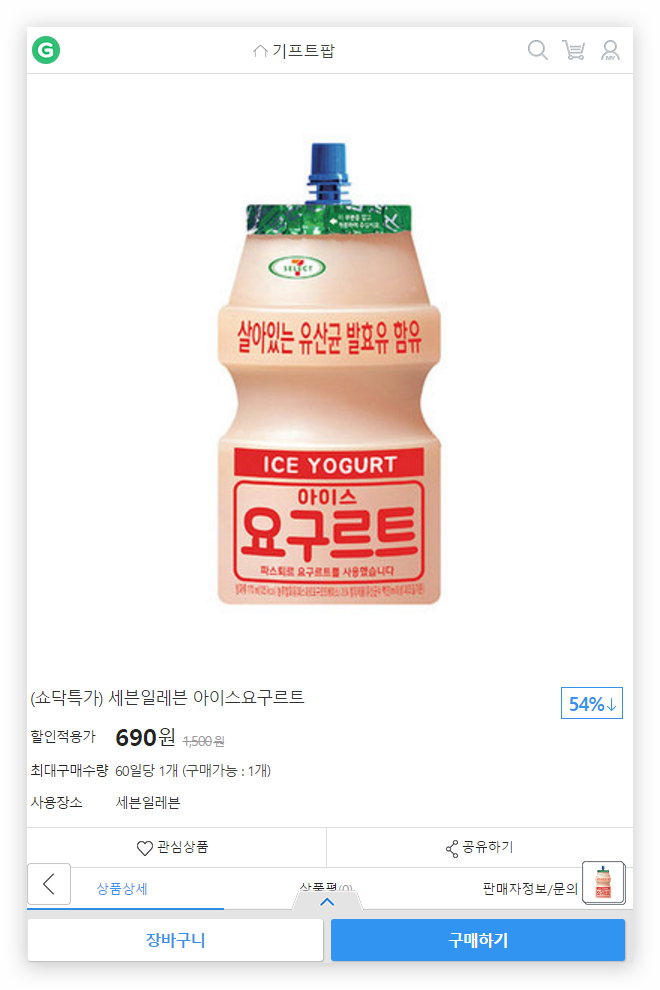Click the 54% discount badge

click(592, 703)
